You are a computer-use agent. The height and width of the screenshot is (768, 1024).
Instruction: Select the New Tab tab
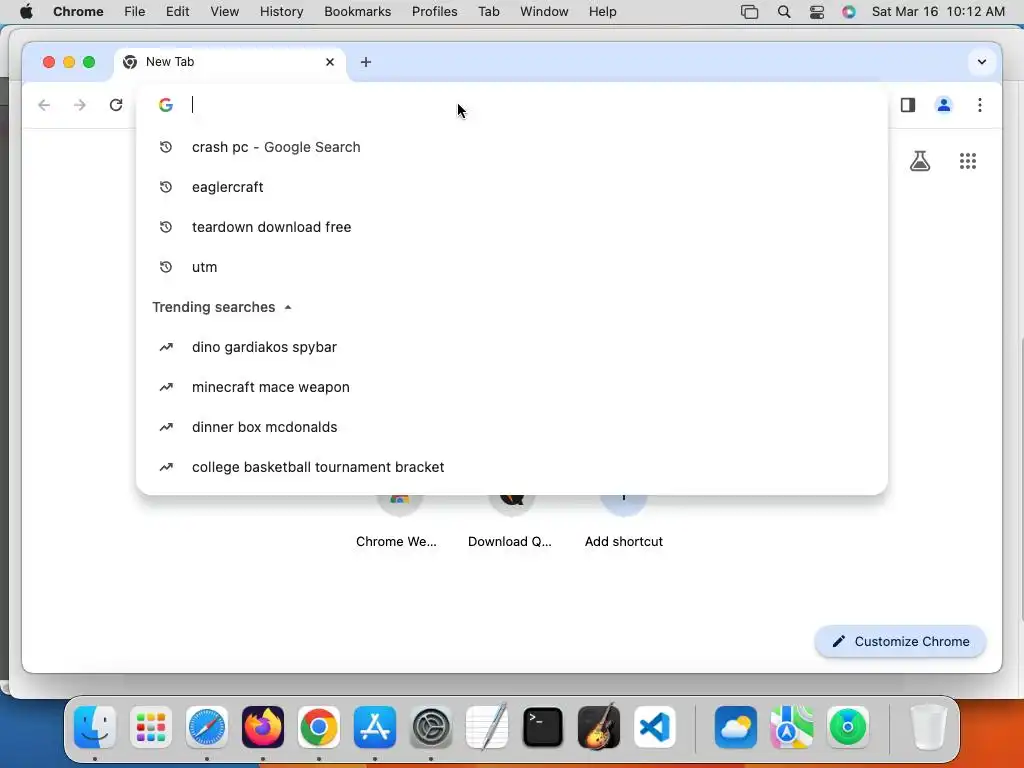(230, 62)
